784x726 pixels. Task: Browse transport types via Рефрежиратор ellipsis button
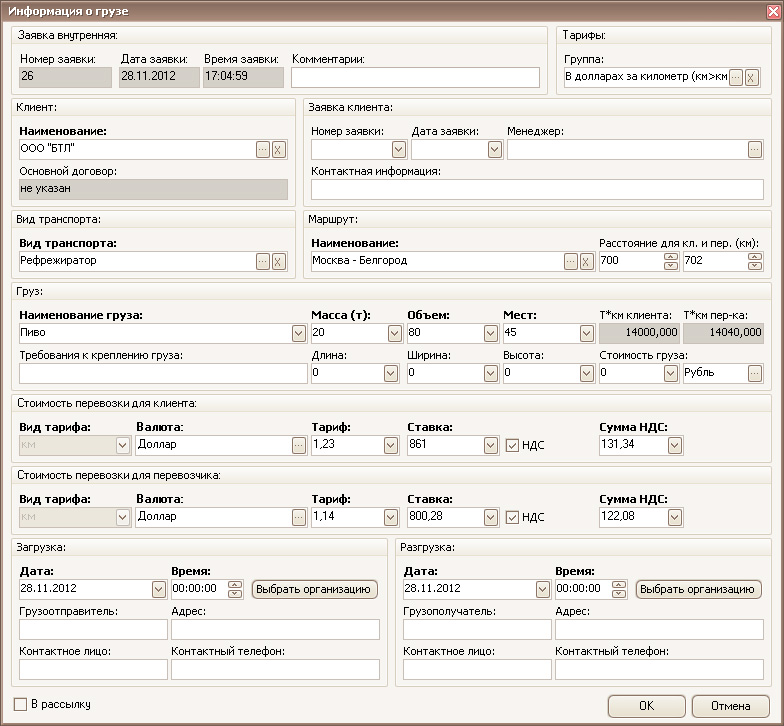click(263, 261)
